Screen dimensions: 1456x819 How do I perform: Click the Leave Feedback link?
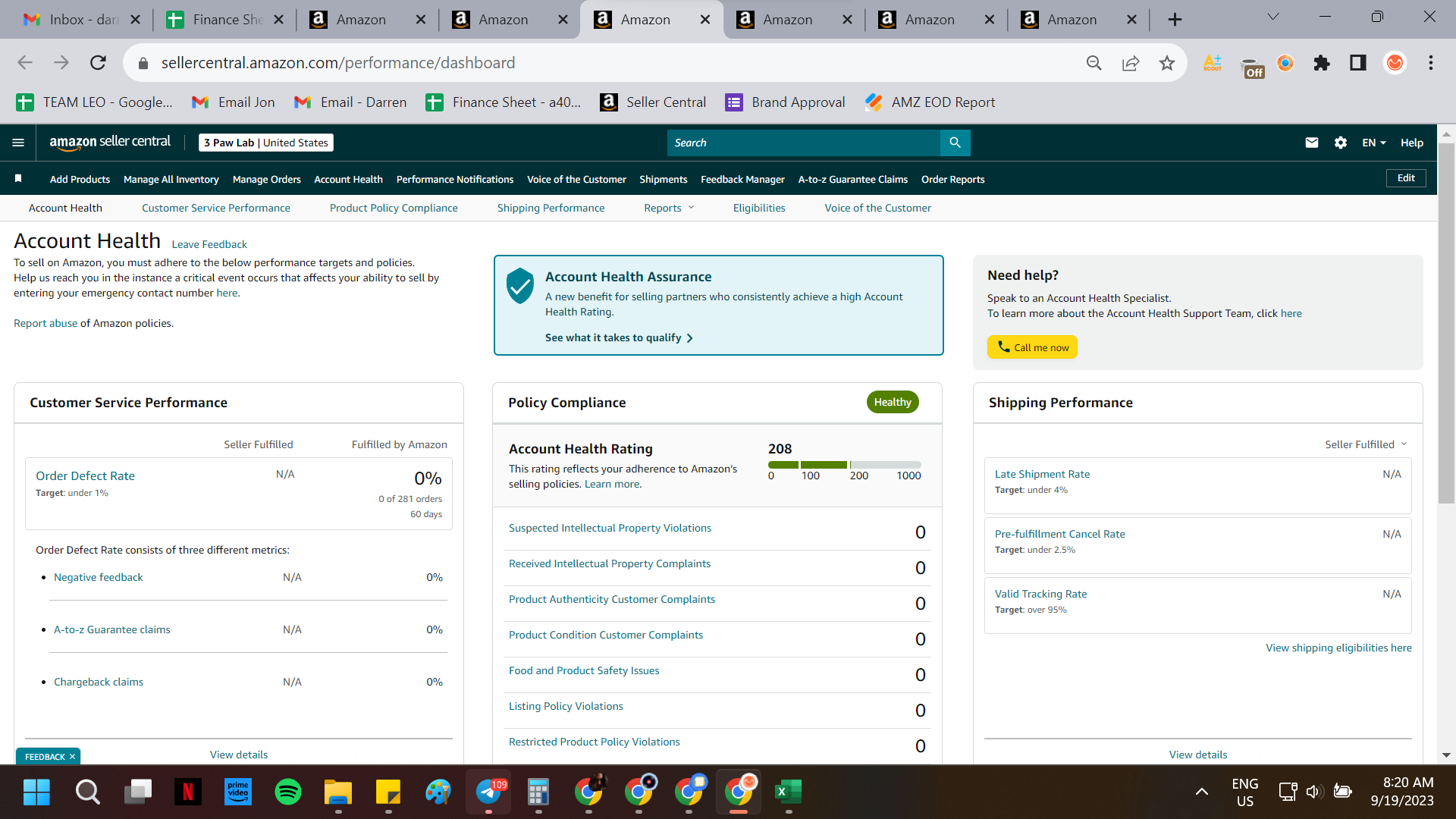(209, 244)
